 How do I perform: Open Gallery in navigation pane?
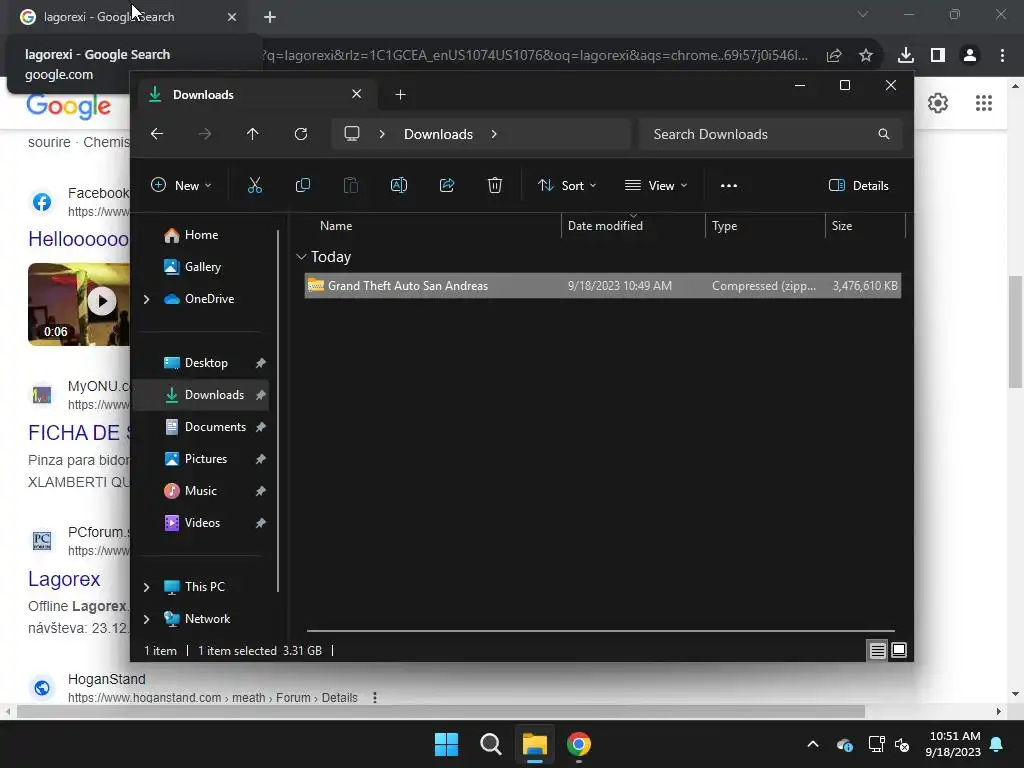pyautogui.click(x=202, y=267)
